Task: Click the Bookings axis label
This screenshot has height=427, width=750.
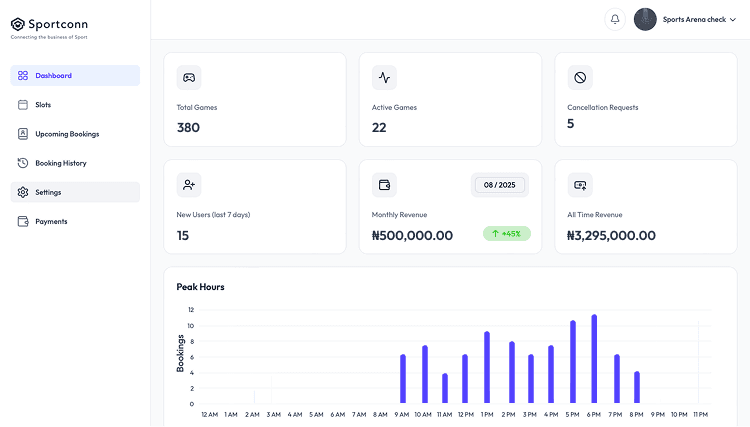Action: coord(180,353)
